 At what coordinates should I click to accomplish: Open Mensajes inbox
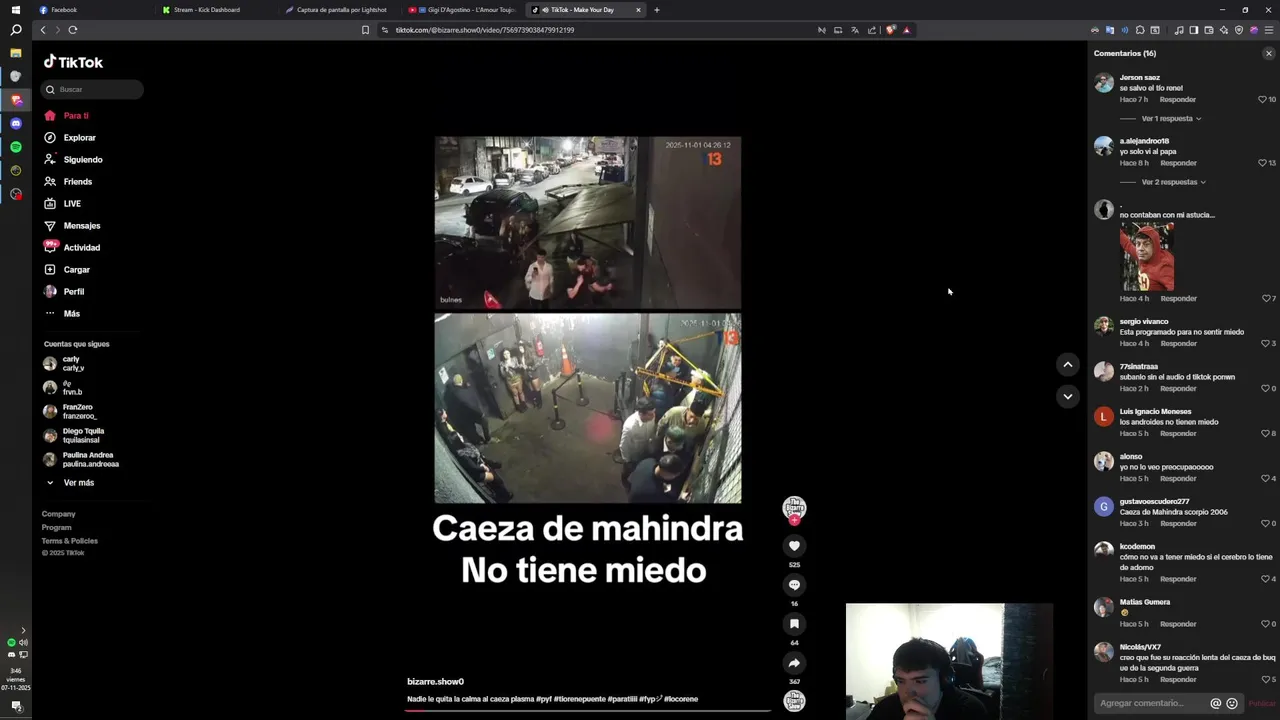click(x=72, y=226)
